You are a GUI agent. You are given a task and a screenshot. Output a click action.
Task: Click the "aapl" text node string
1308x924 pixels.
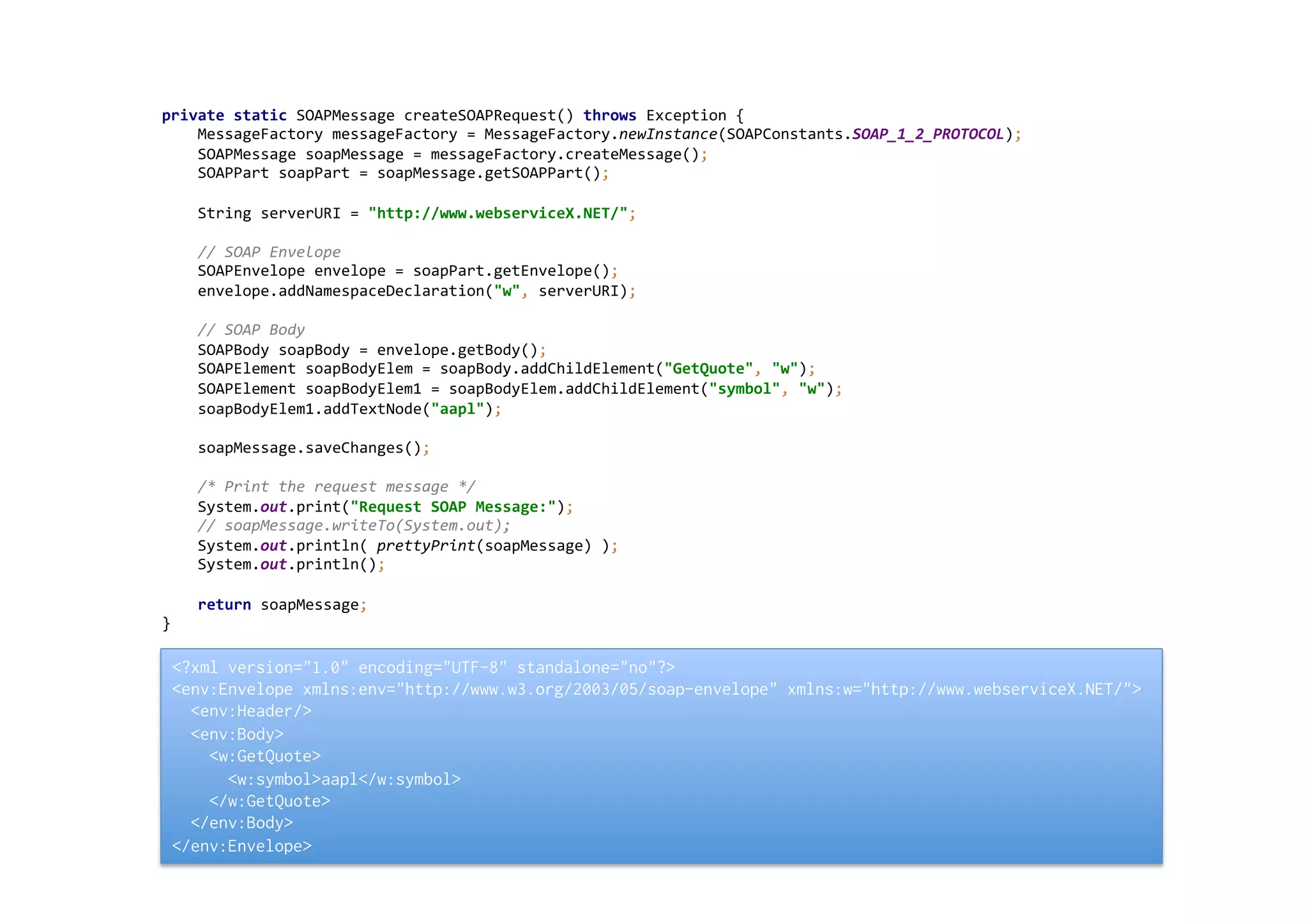coord(457,409)
